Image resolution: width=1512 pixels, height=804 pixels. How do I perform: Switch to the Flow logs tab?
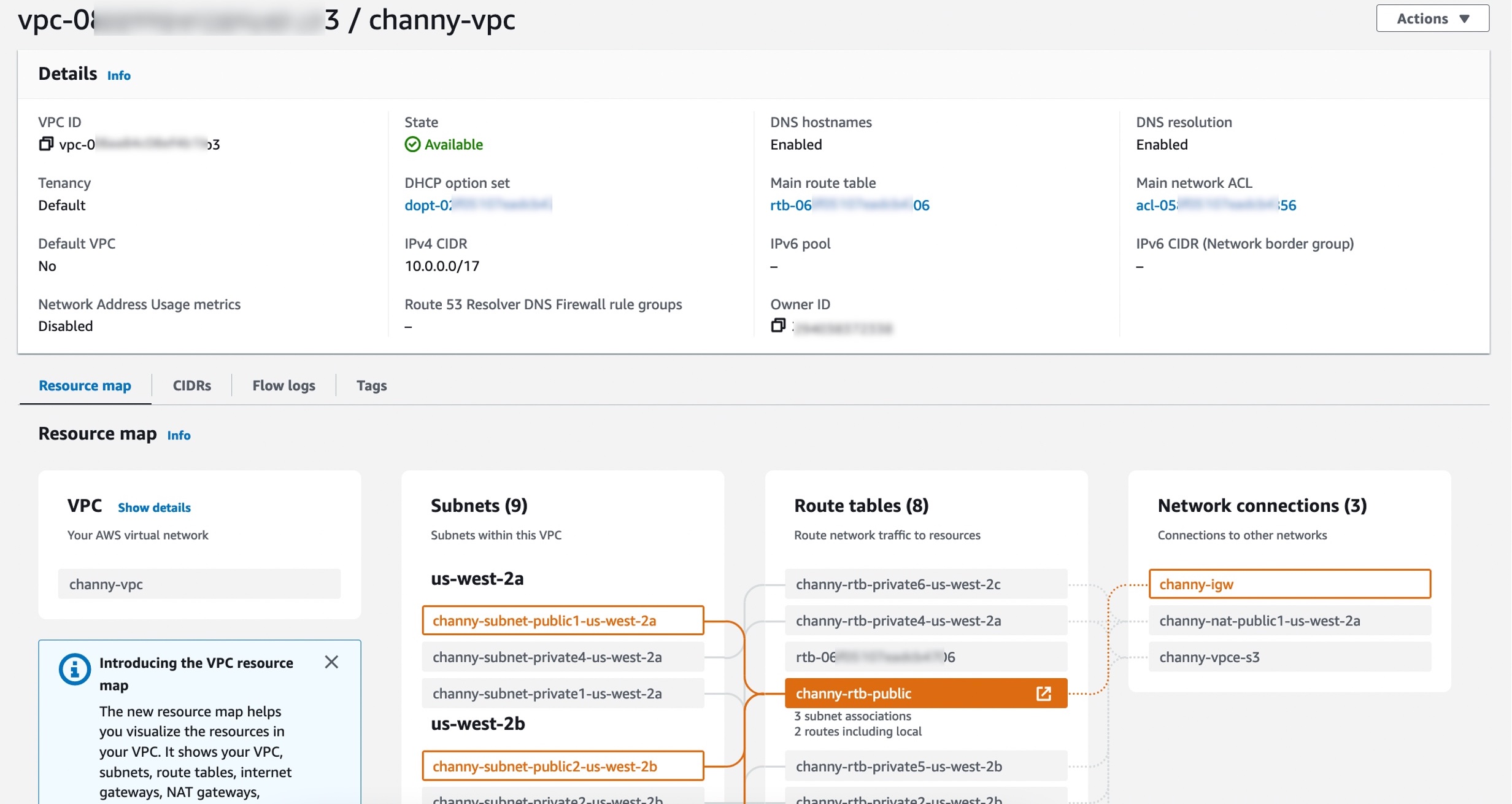(x=282, y=384)
